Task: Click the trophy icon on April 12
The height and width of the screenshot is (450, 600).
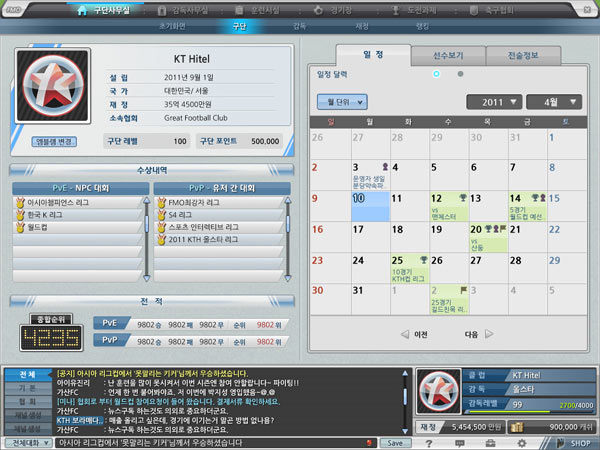Action: [463, 197]
